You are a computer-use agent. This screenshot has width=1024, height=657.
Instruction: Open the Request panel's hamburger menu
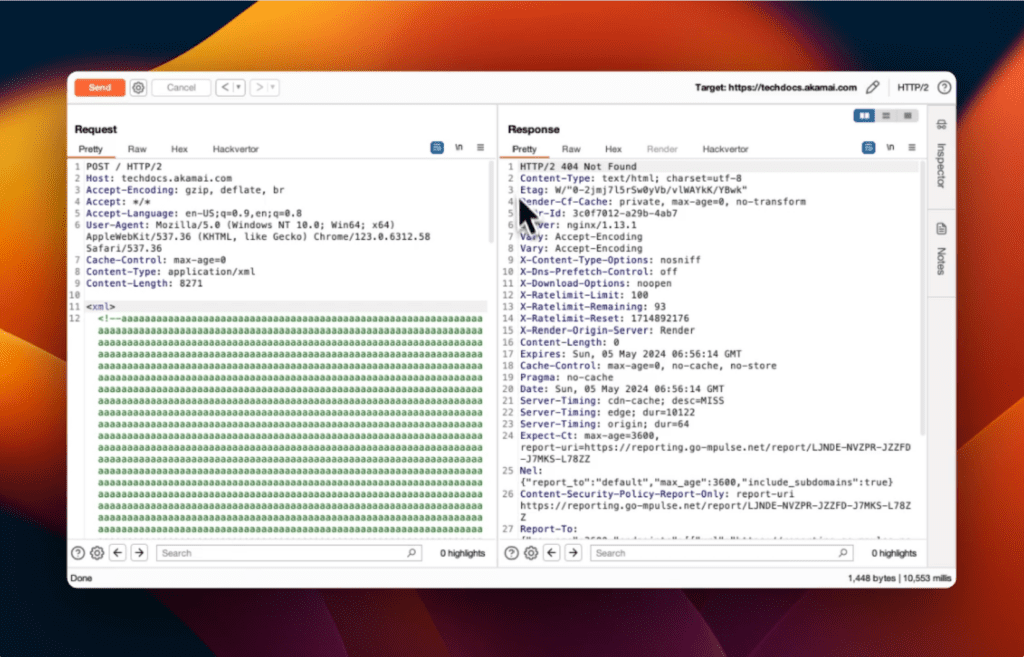click(x=480, y=148)
